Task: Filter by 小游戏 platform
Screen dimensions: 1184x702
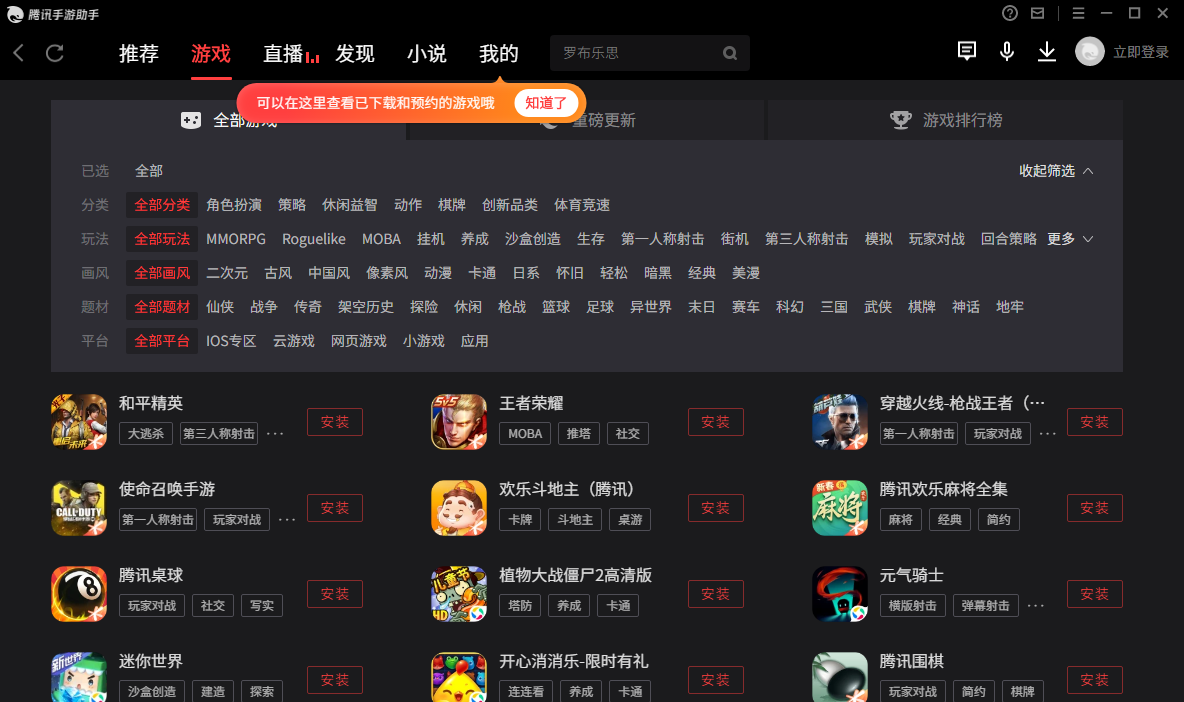Action: pos(424,340)
